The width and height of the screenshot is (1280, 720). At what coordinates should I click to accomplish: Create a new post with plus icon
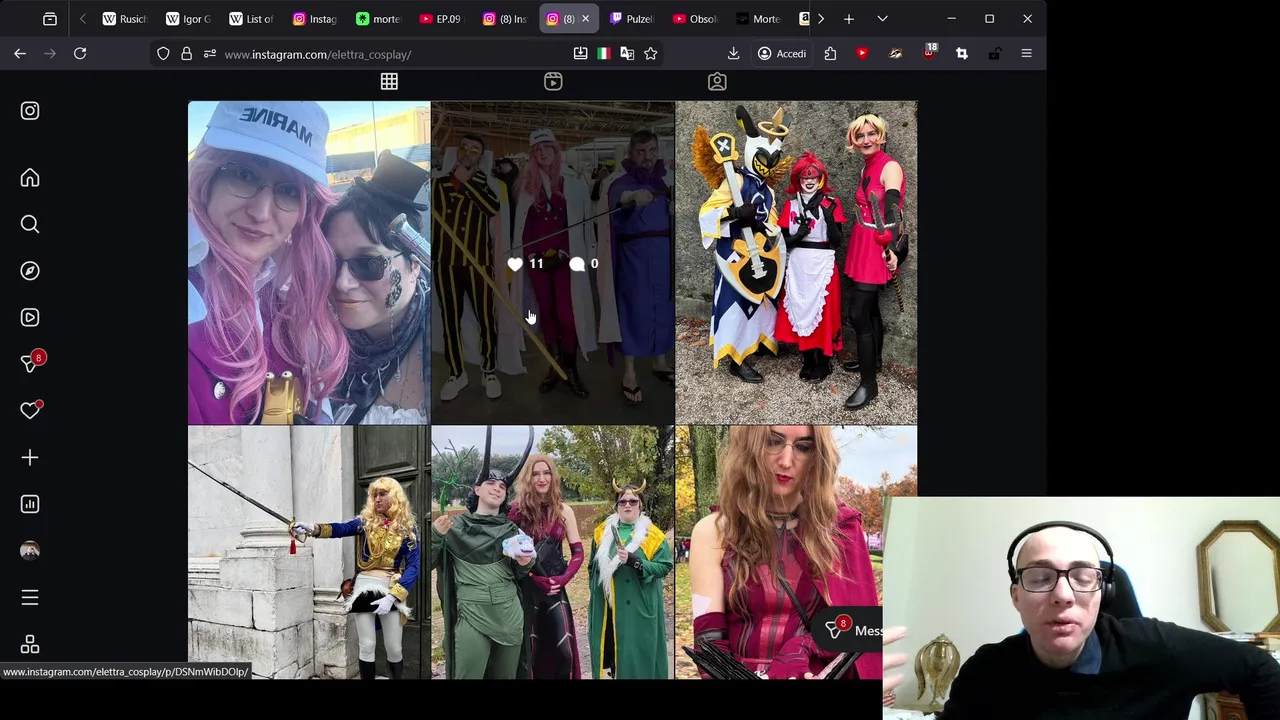[x=30, y=457]
